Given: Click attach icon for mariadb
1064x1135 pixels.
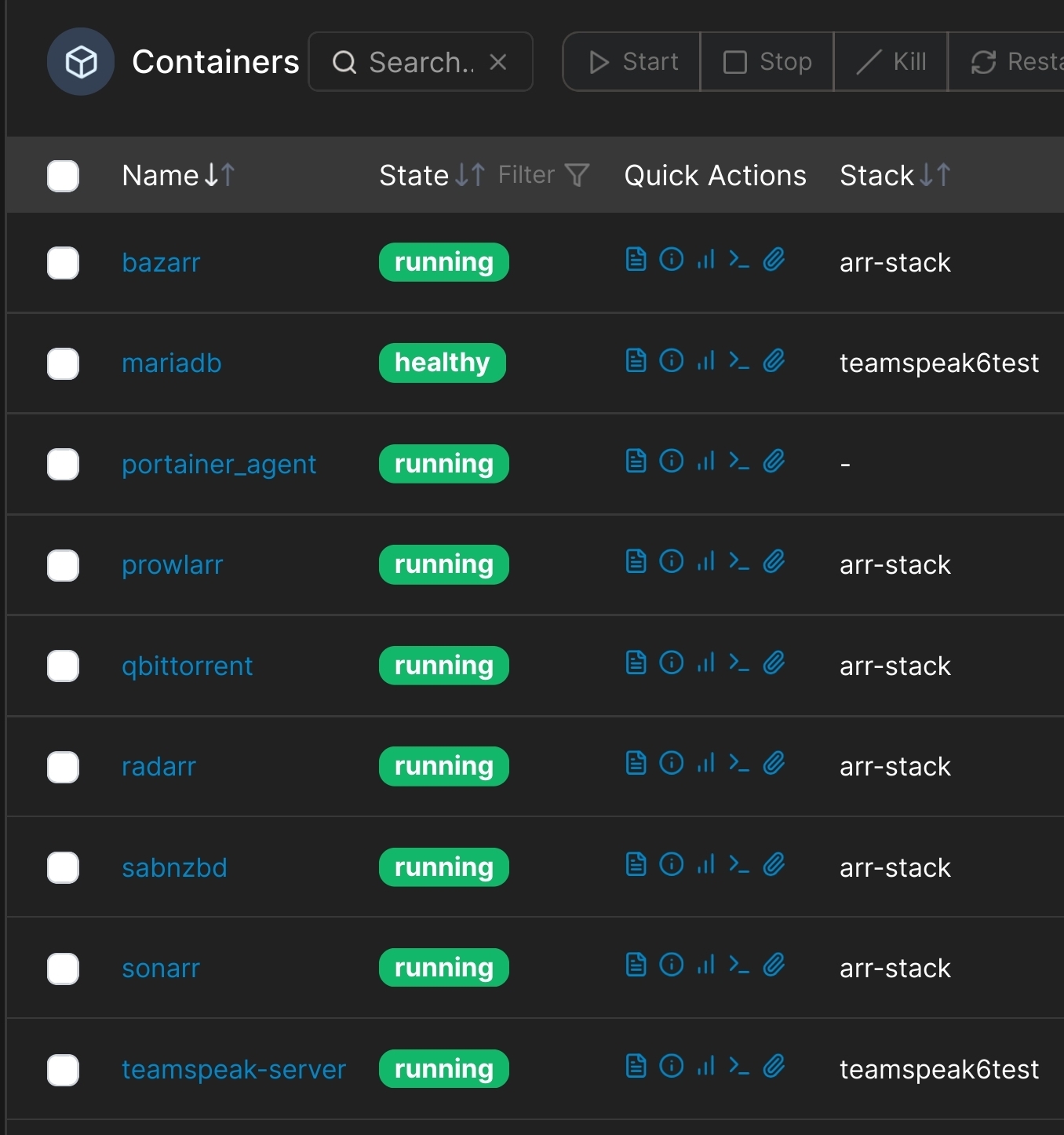Looking at the screenshot, I should point(774,360).
